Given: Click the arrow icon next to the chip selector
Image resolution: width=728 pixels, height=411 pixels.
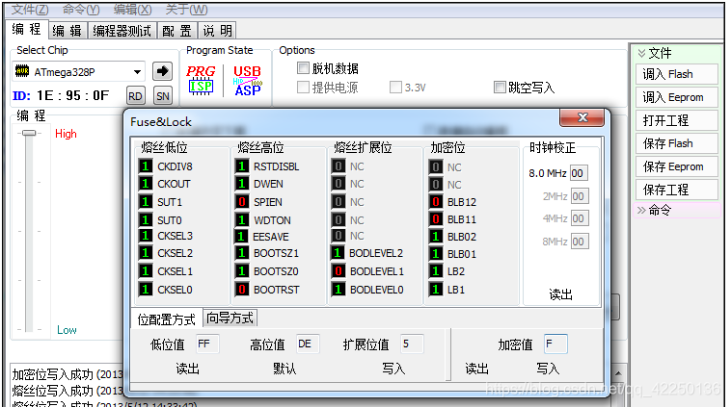Looking at the screenshot, I should pyautogui.click(x=162, y=71).
